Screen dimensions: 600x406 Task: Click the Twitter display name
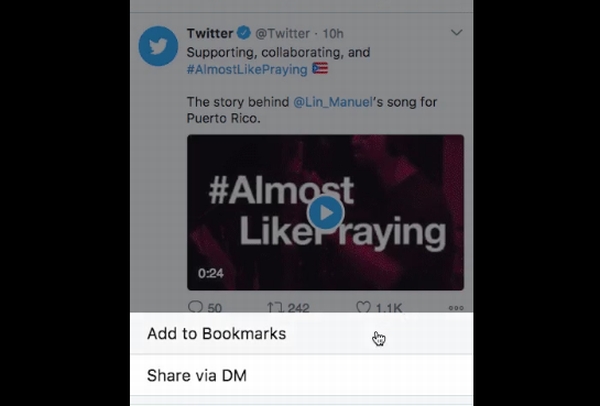tap(210, 33)
